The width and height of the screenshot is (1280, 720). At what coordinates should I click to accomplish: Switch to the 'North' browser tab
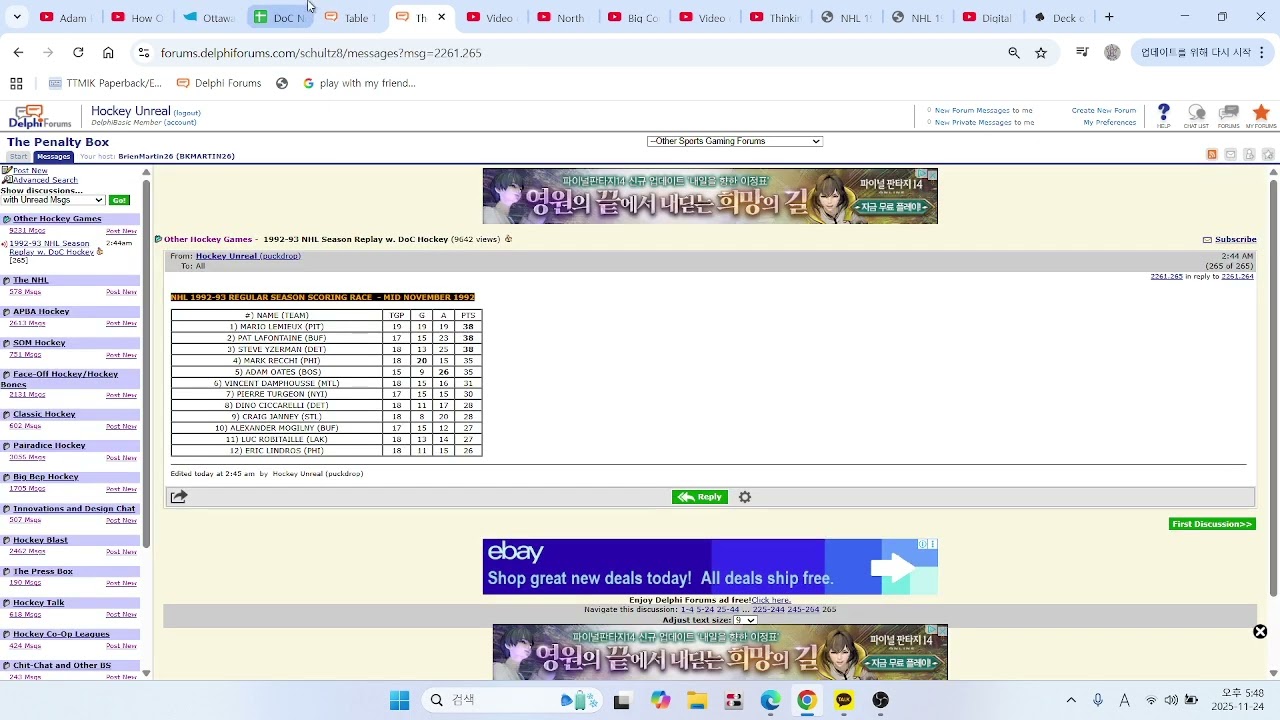(x=560, y=17)
